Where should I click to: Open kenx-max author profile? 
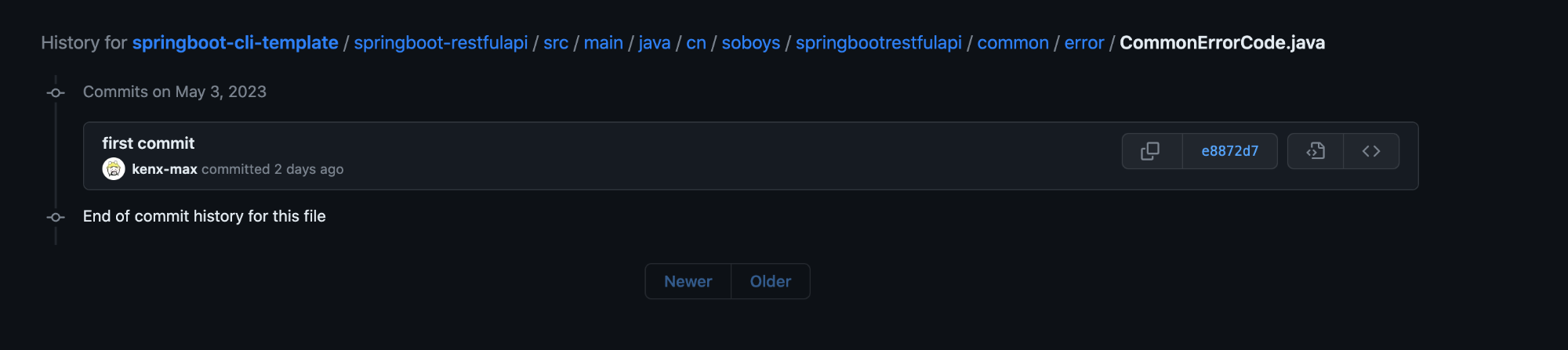[165, 169]
